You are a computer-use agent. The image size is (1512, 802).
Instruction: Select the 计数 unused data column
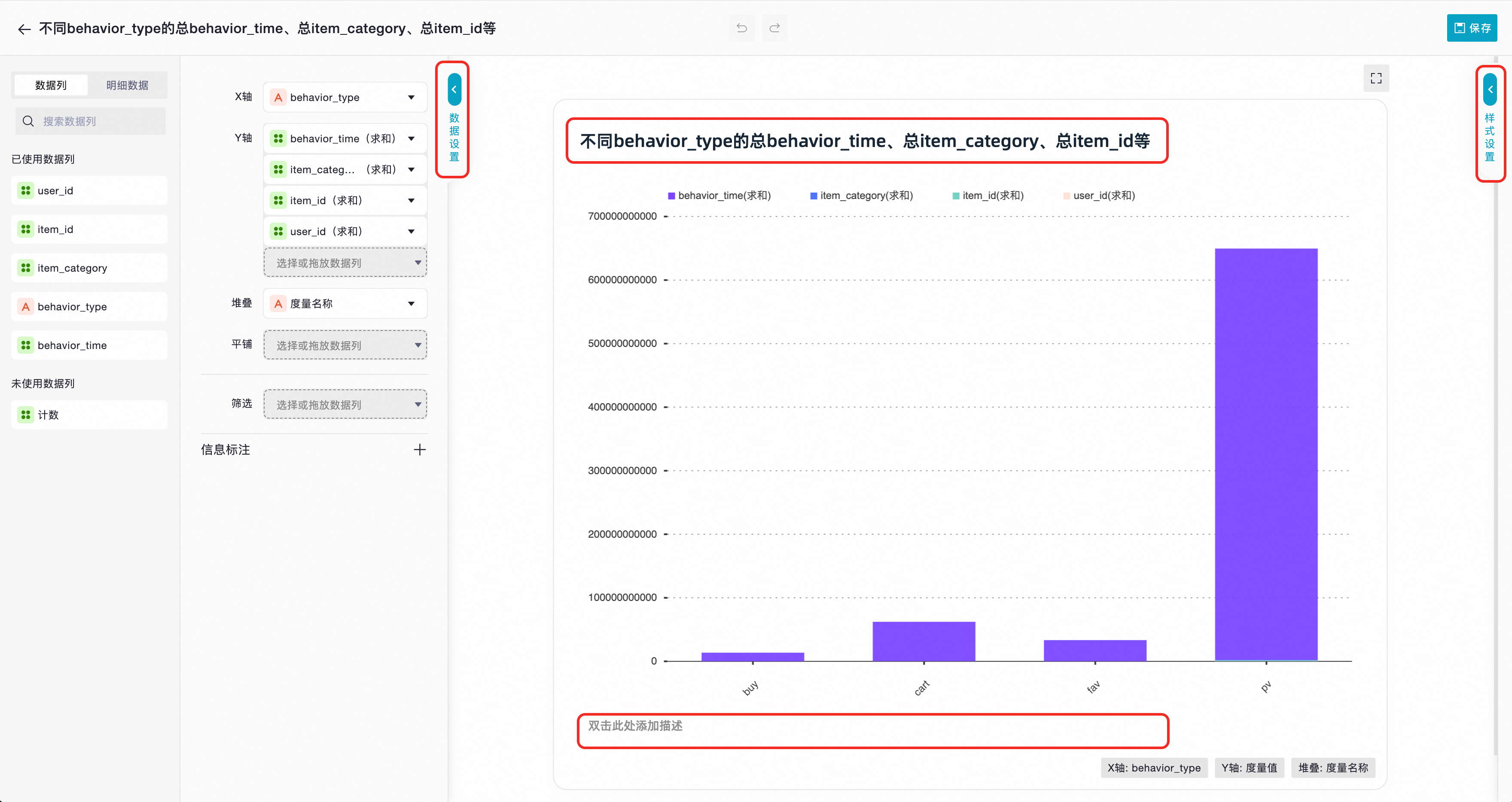tap(89, 415)
